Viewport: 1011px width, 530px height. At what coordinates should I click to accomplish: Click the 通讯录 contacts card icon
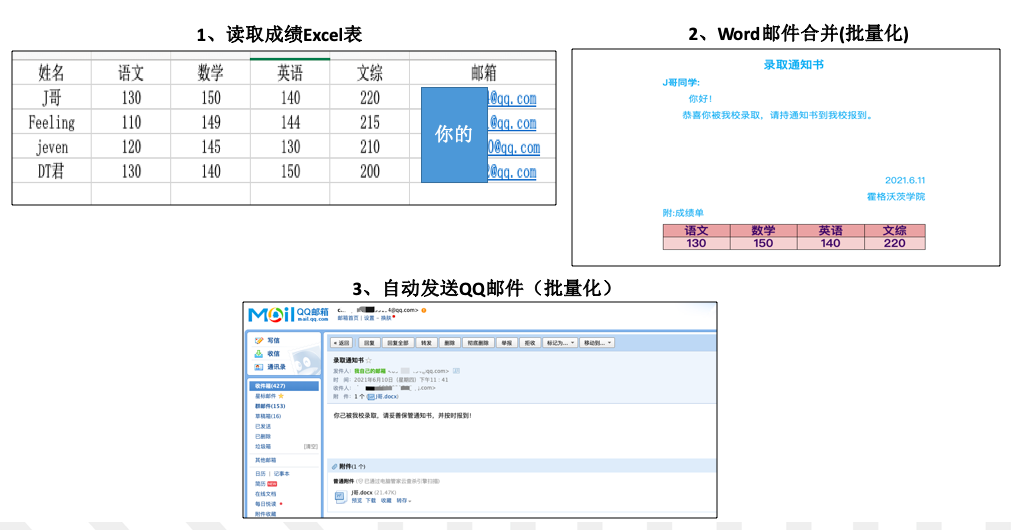point(259,367)
